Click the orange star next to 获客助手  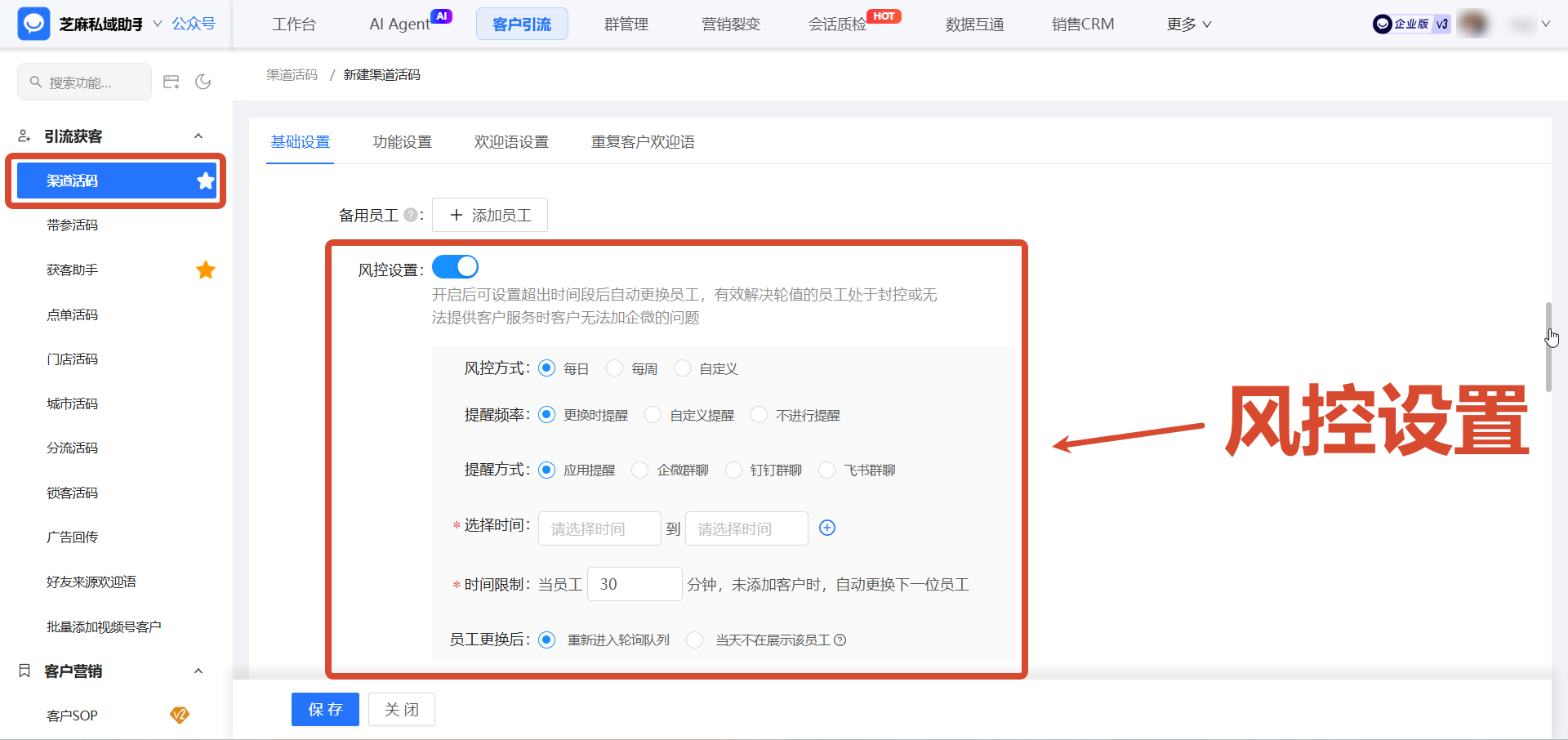[x=206, y=270]
